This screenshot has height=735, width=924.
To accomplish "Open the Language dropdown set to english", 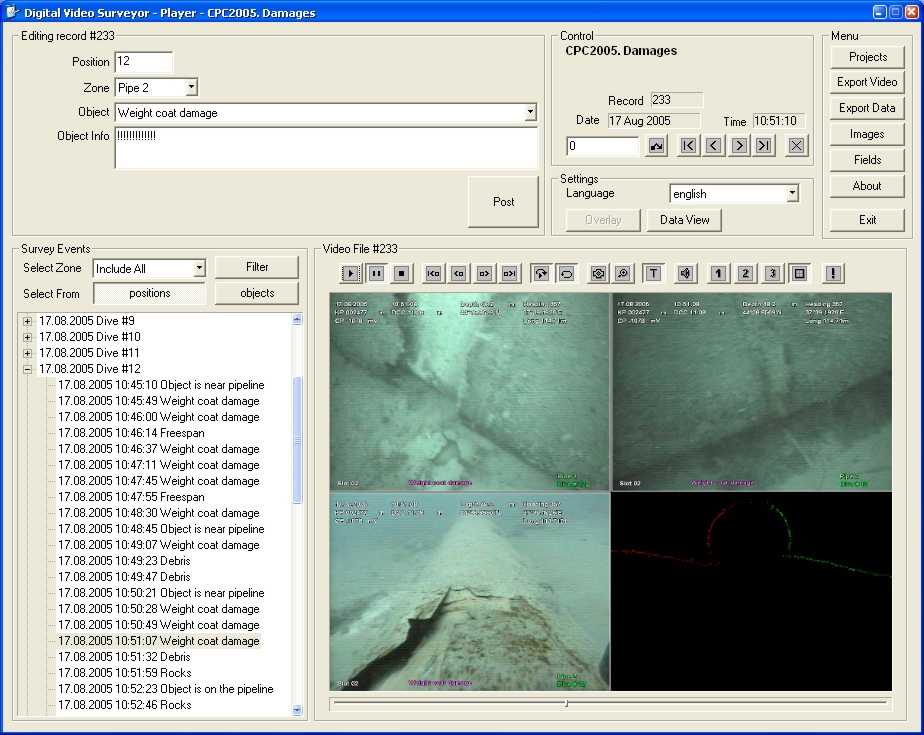I will pos(791,193).
